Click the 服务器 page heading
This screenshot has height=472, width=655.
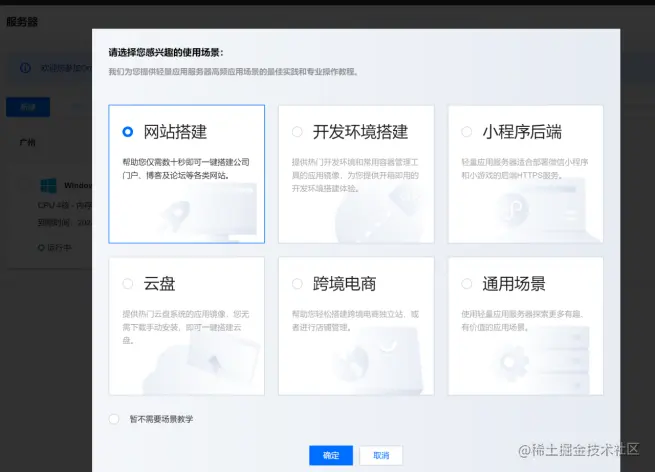point(22,22)
